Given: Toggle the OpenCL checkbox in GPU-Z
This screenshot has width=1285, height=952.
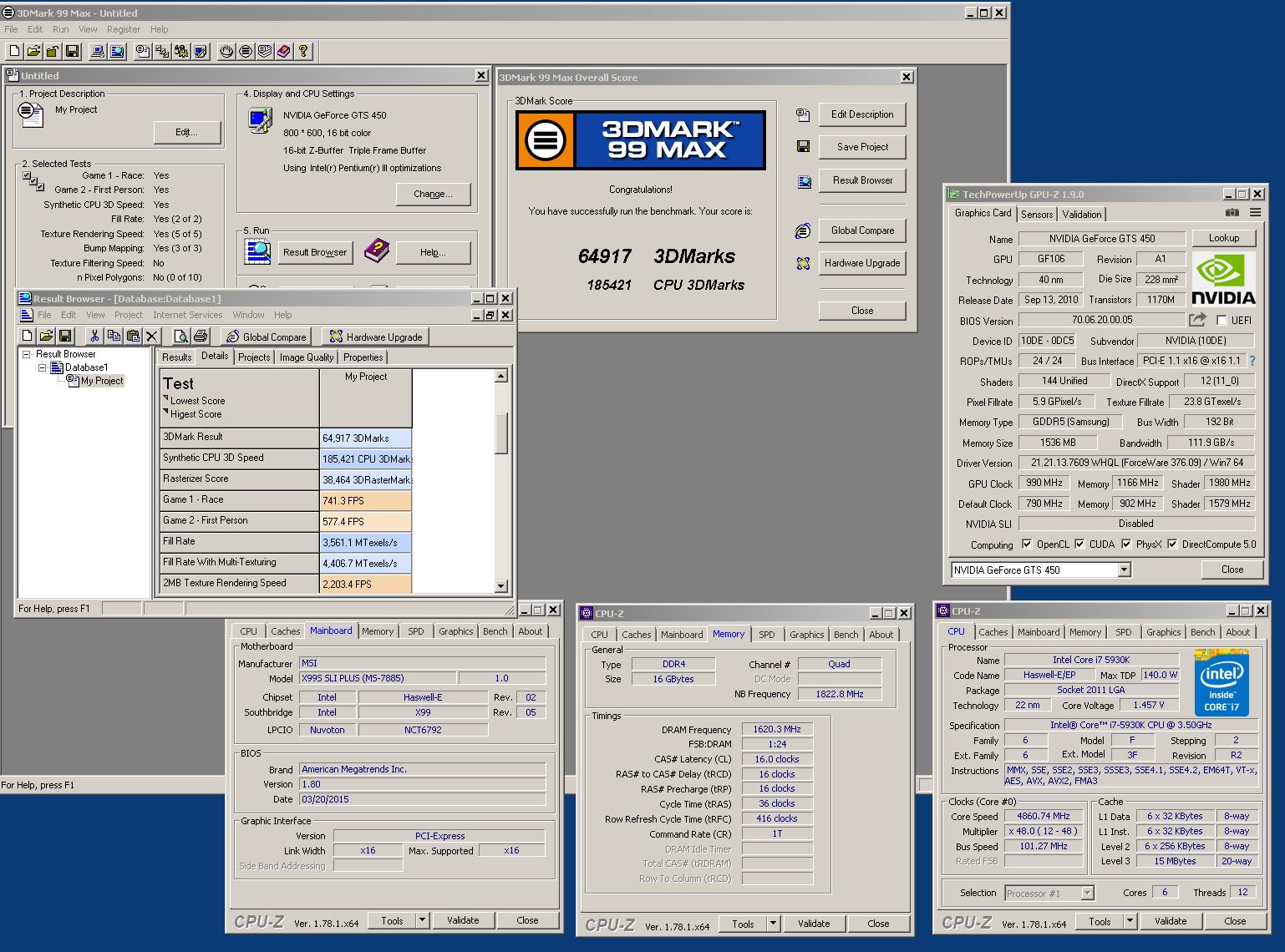Looking at the screenshot, I should pos(1027,544).
